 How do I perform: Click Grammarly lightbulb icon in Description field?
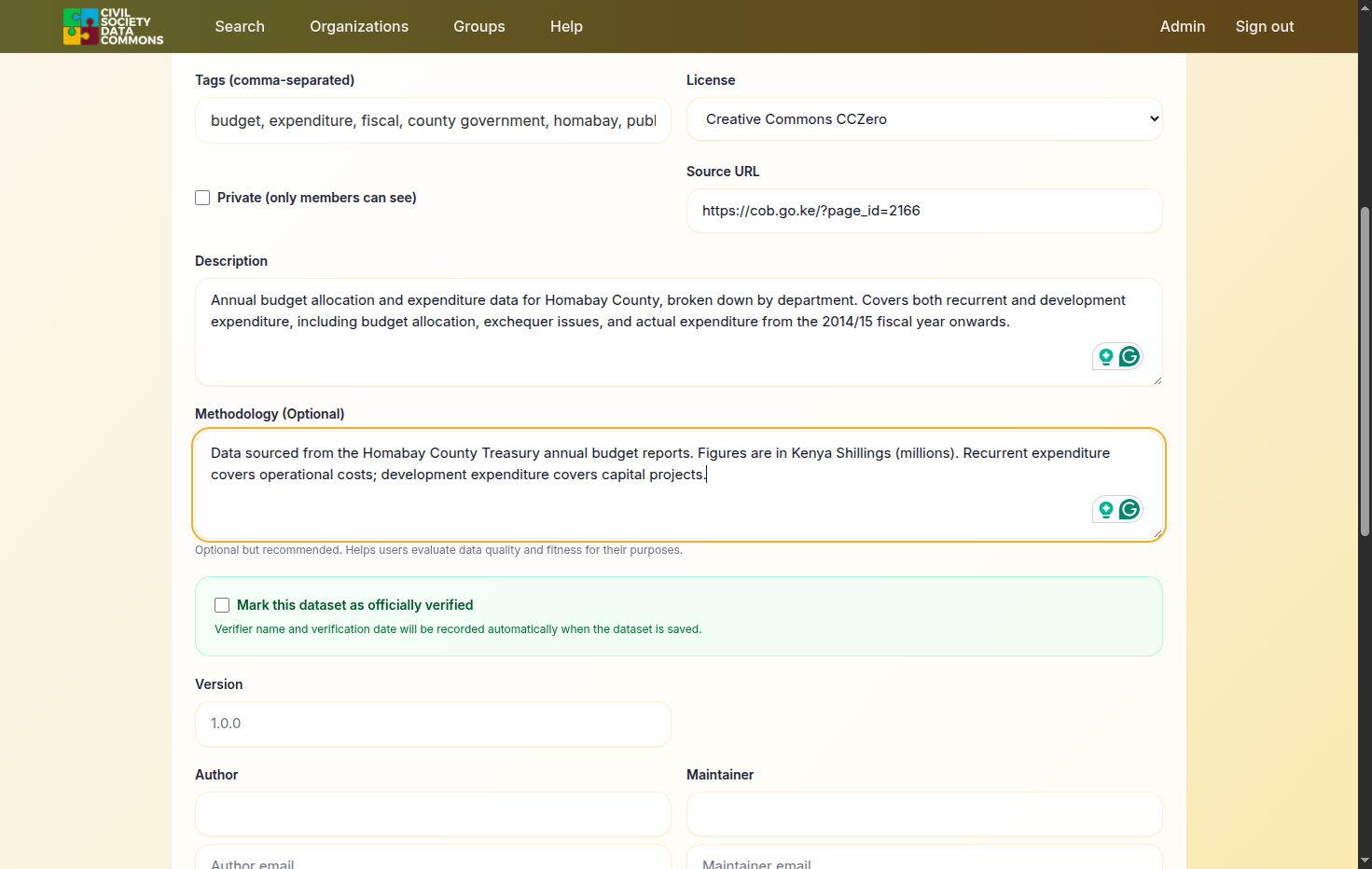pos(1106,356)
